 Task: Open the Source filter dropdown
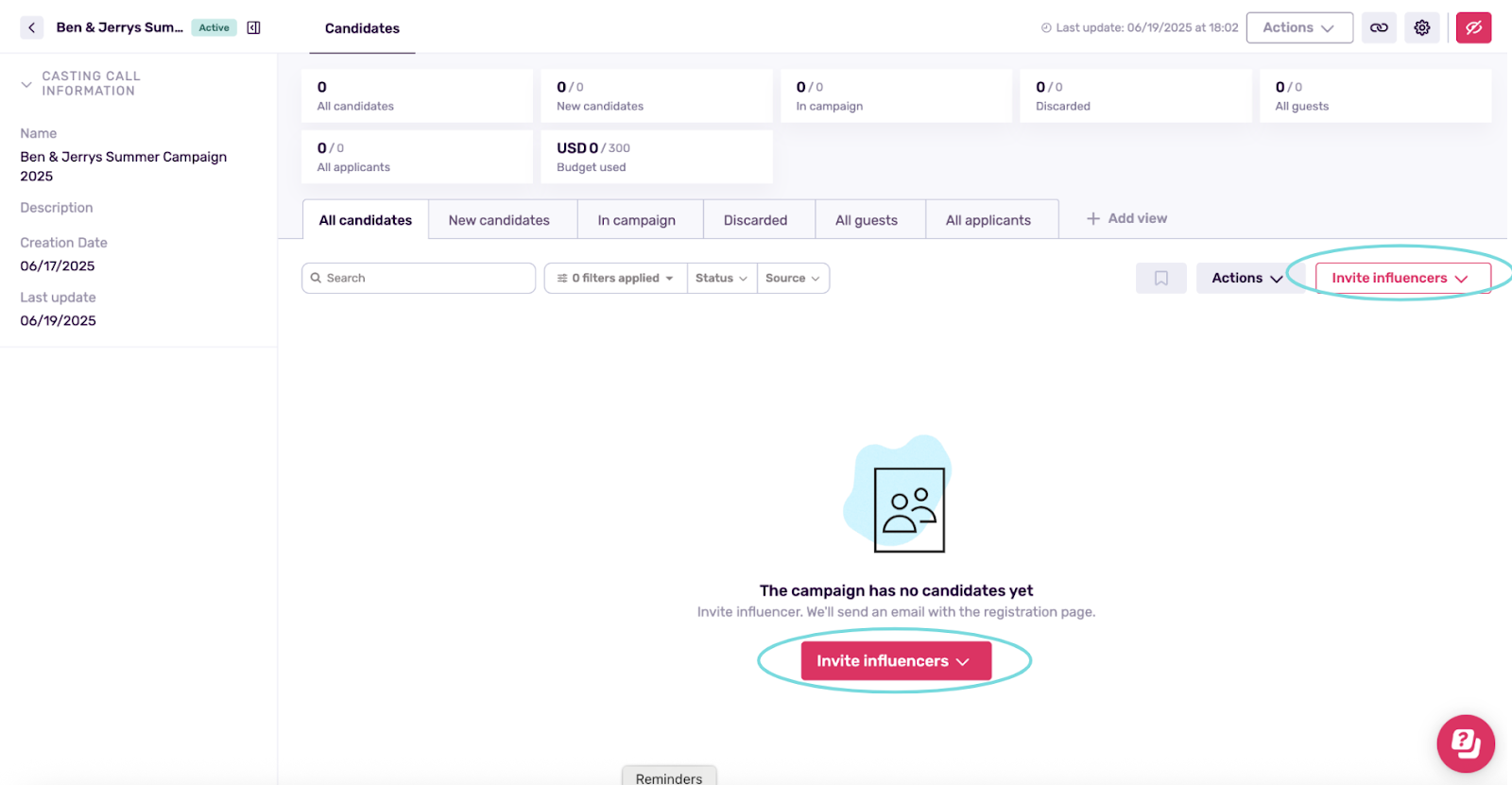[793, 278]
